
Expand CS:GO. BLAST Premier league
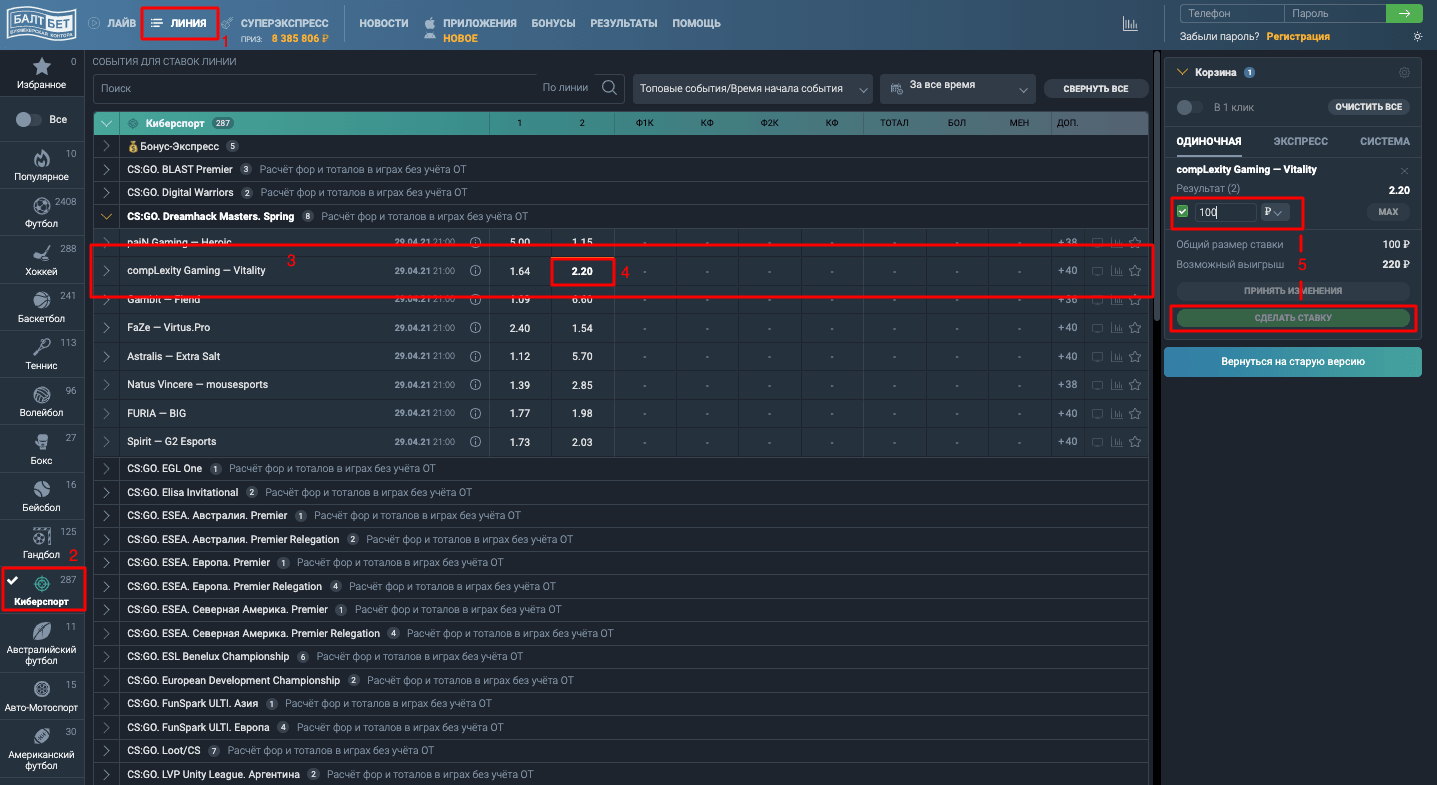pos(107,169)
